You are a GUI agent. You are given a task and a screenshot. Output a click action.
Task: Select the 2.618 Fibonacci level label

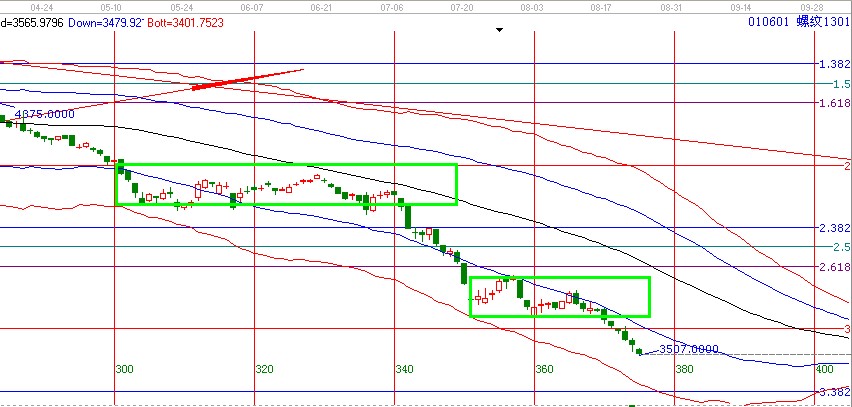[833, 268]
